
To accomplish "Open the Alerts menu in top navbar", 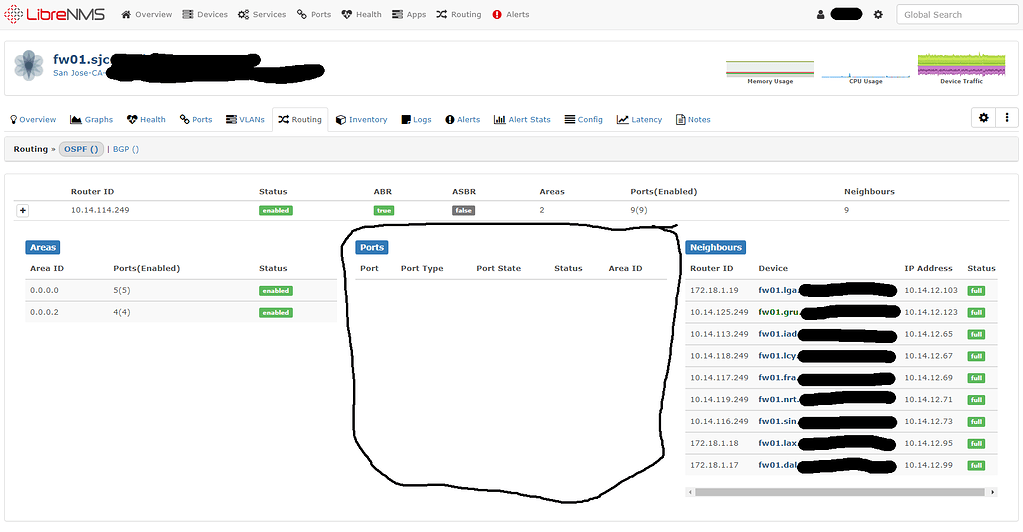I will 511,14.
